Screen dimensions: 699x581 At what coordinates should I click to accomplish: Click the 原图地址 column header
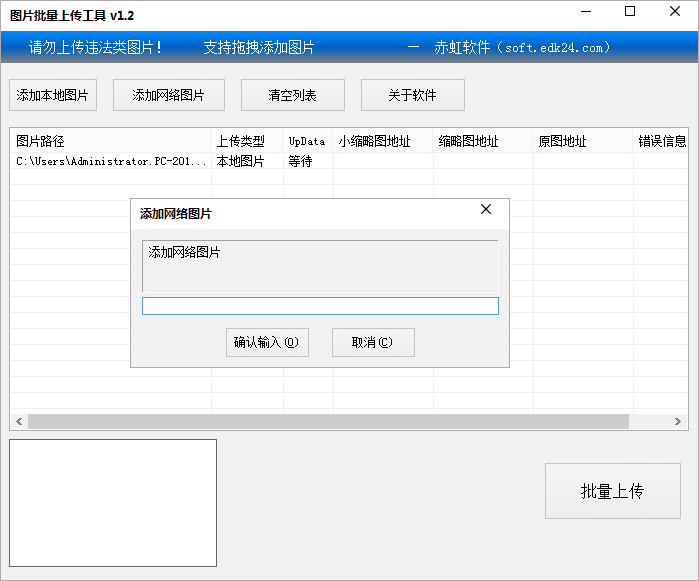[582, 142]
